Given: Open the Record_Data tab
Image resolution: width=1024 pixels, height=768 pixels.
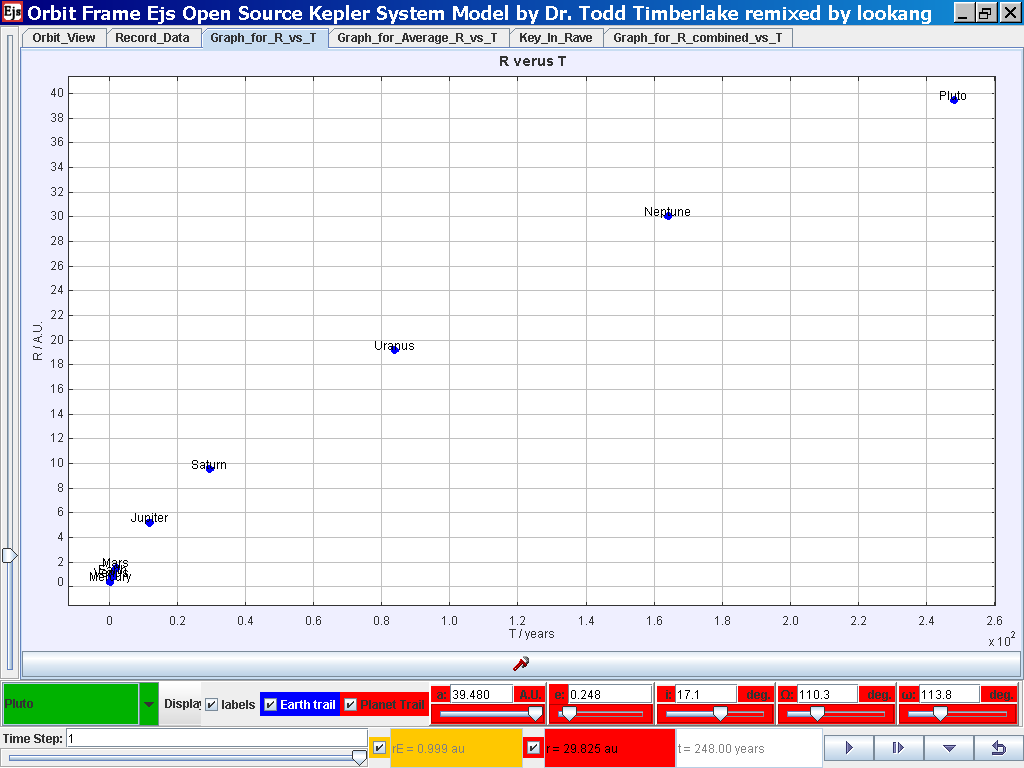Looking at the screenshot, I should point(152,38).
